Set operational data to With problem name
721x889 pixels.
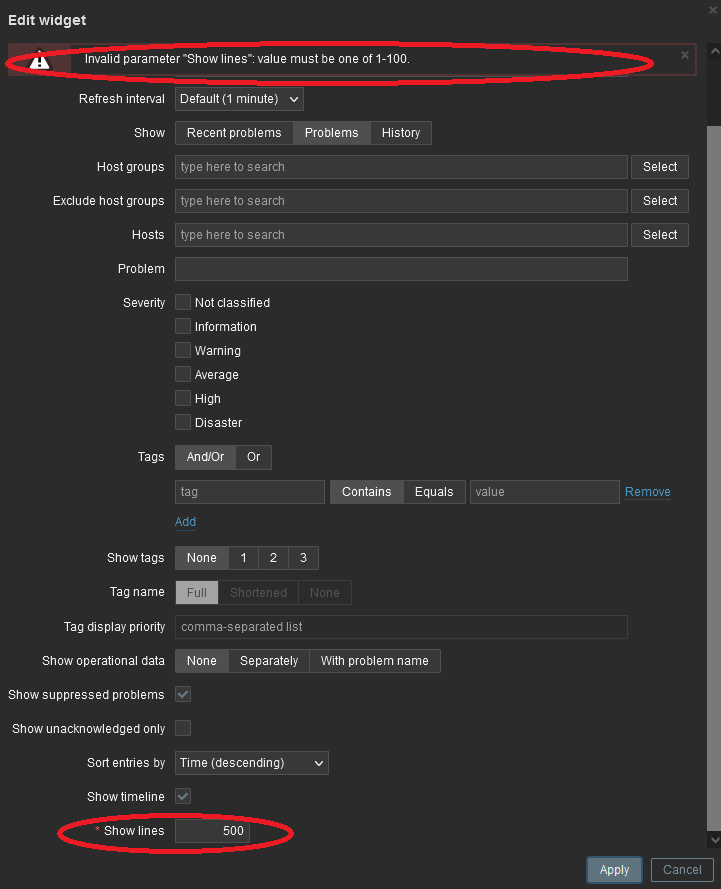click(x=374, y=661)
